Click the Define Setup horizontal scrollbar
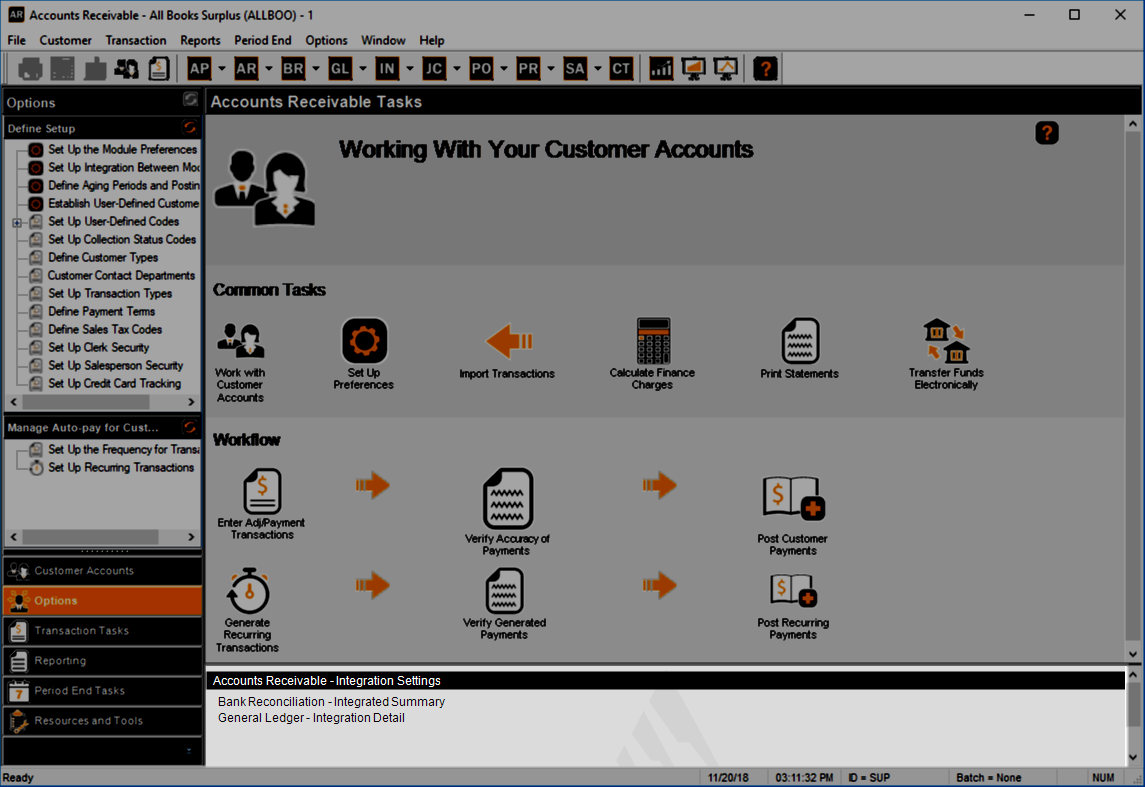This screenshot has height=787, width=1145. [102, 402]
